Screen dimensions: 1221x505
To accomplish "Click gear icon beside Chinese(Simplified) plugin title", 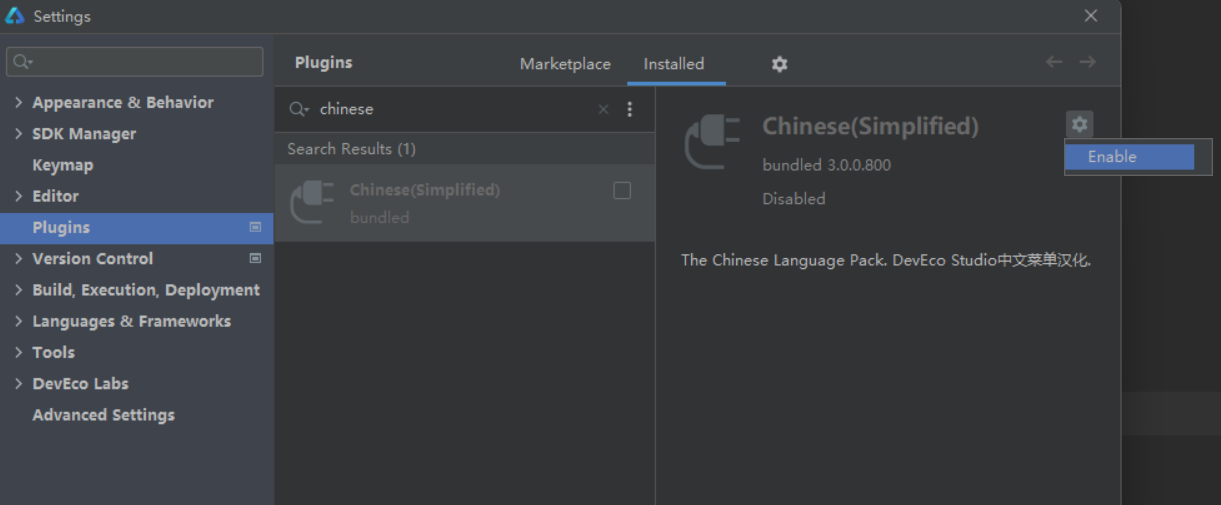I will tap(1079, 125).
